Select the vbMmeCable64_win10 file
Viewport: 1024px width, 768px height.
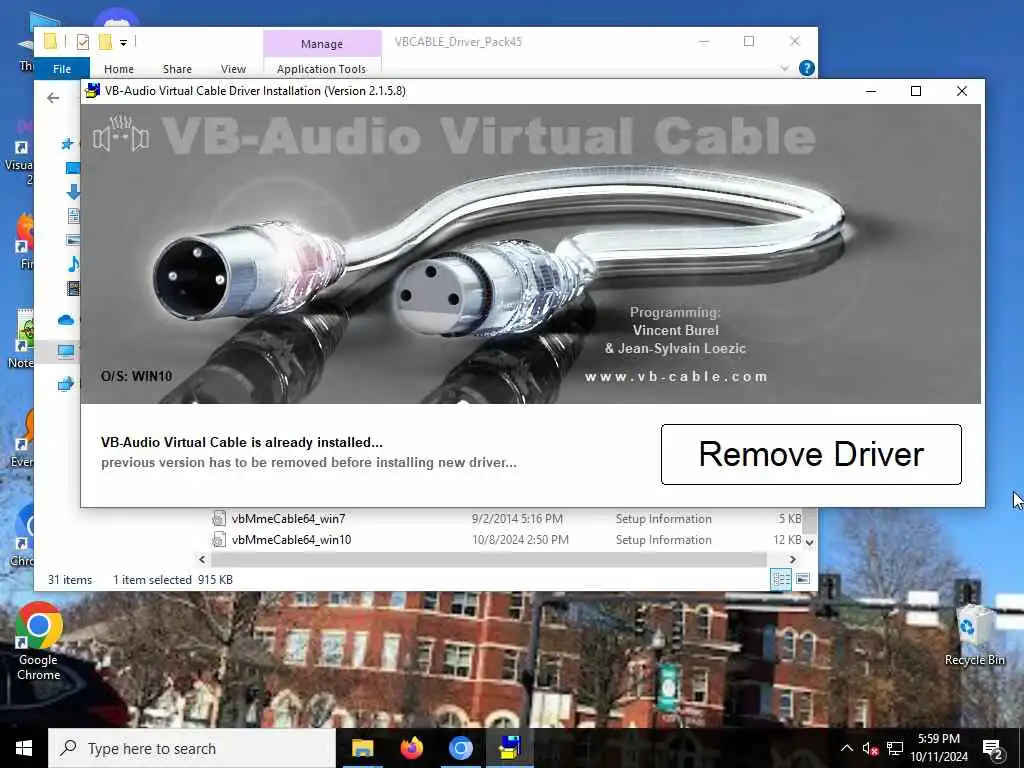291,539
